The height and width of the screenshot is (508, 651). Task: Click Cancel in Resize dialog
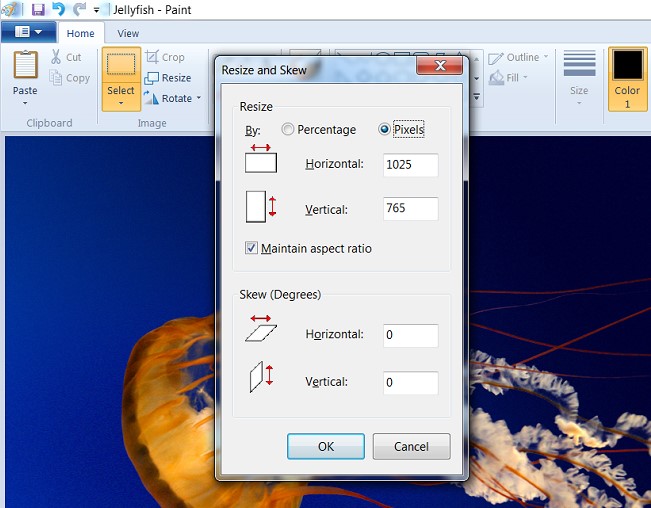(x=411, y=447)
